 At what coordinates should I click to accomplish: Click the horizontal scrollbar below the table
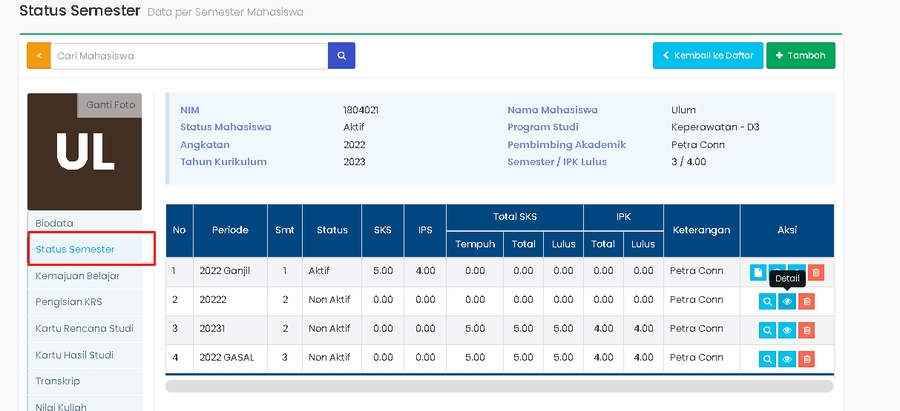498,386
